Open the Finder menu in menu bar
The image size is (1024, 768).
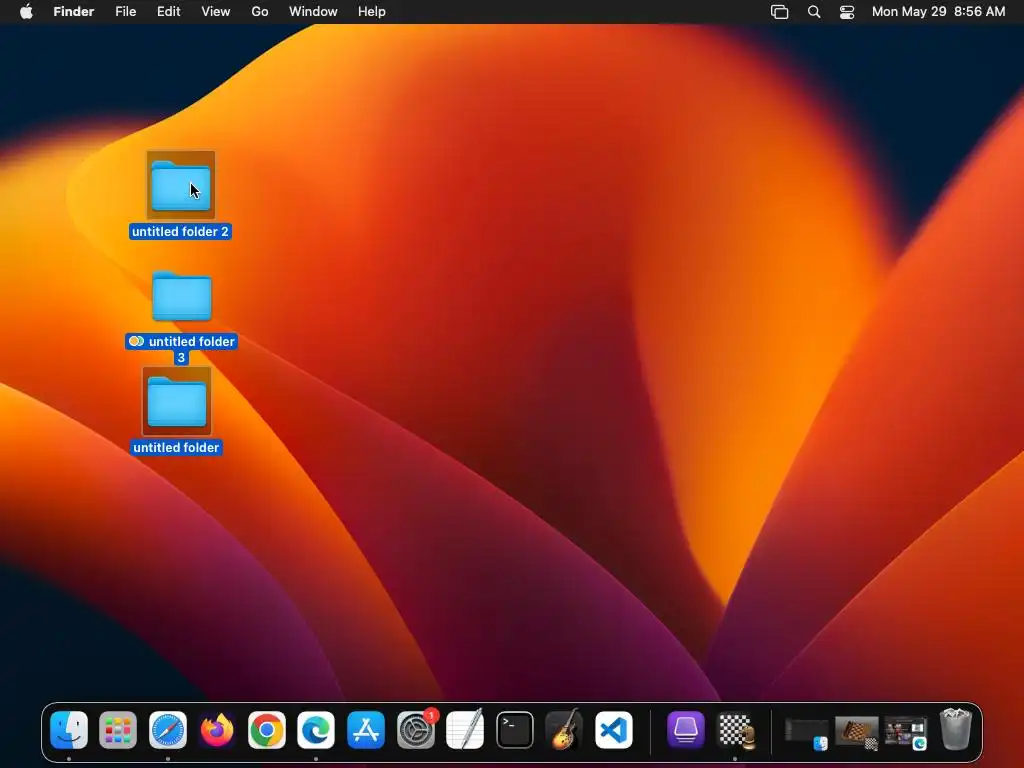(74, 12)
